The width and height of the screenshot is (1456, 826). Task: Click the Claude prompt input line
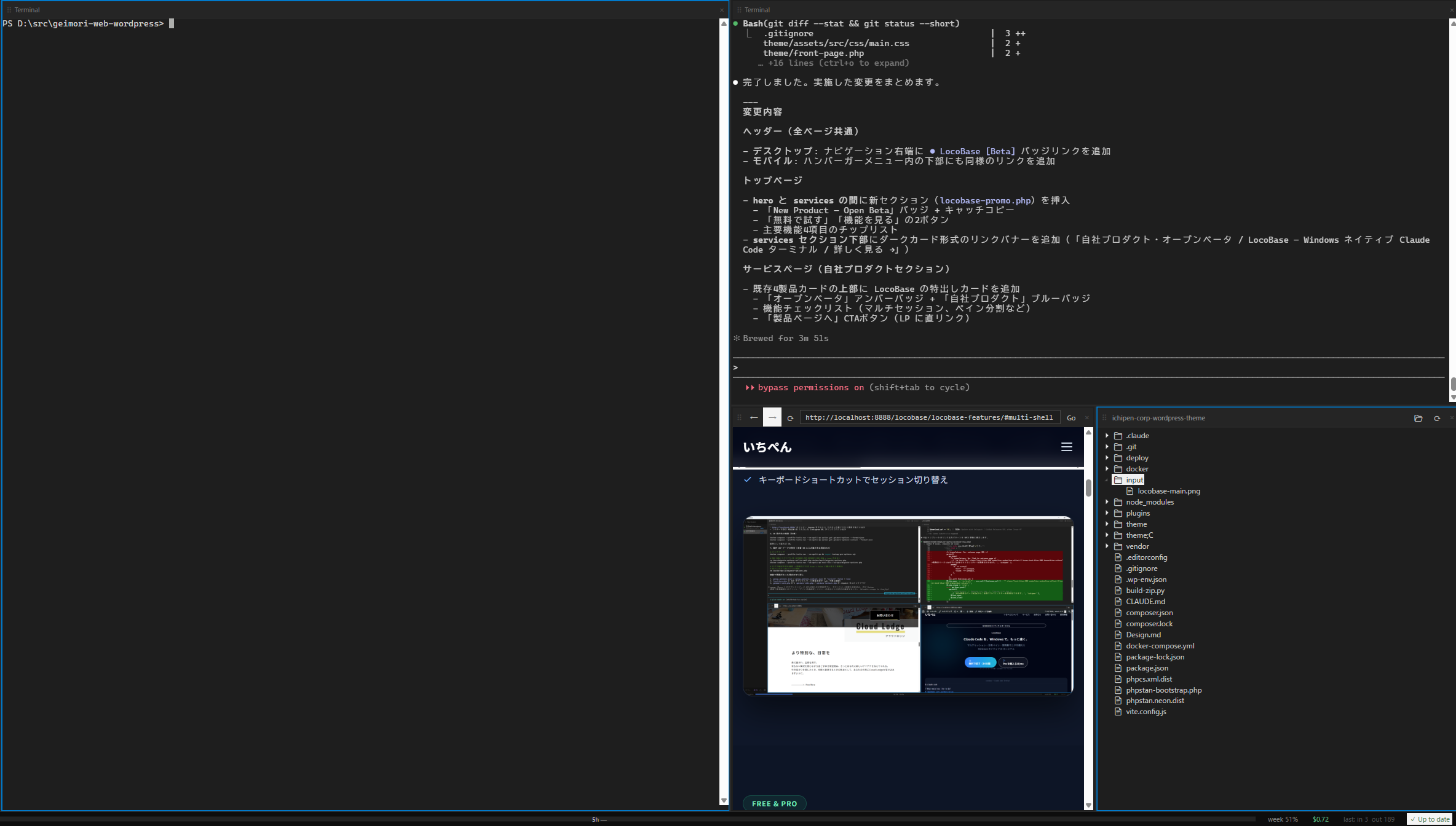(1088, 368)
